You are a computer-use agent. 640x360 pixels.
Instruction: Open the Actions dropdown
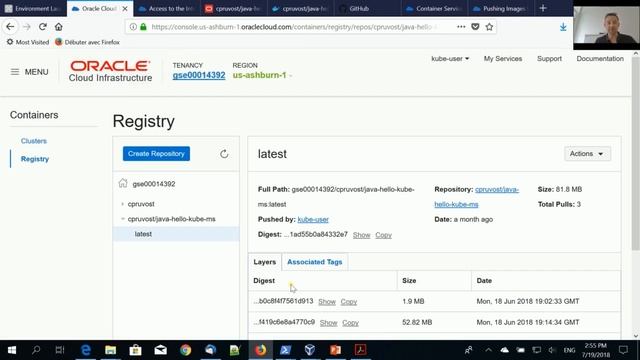(587, 153)
